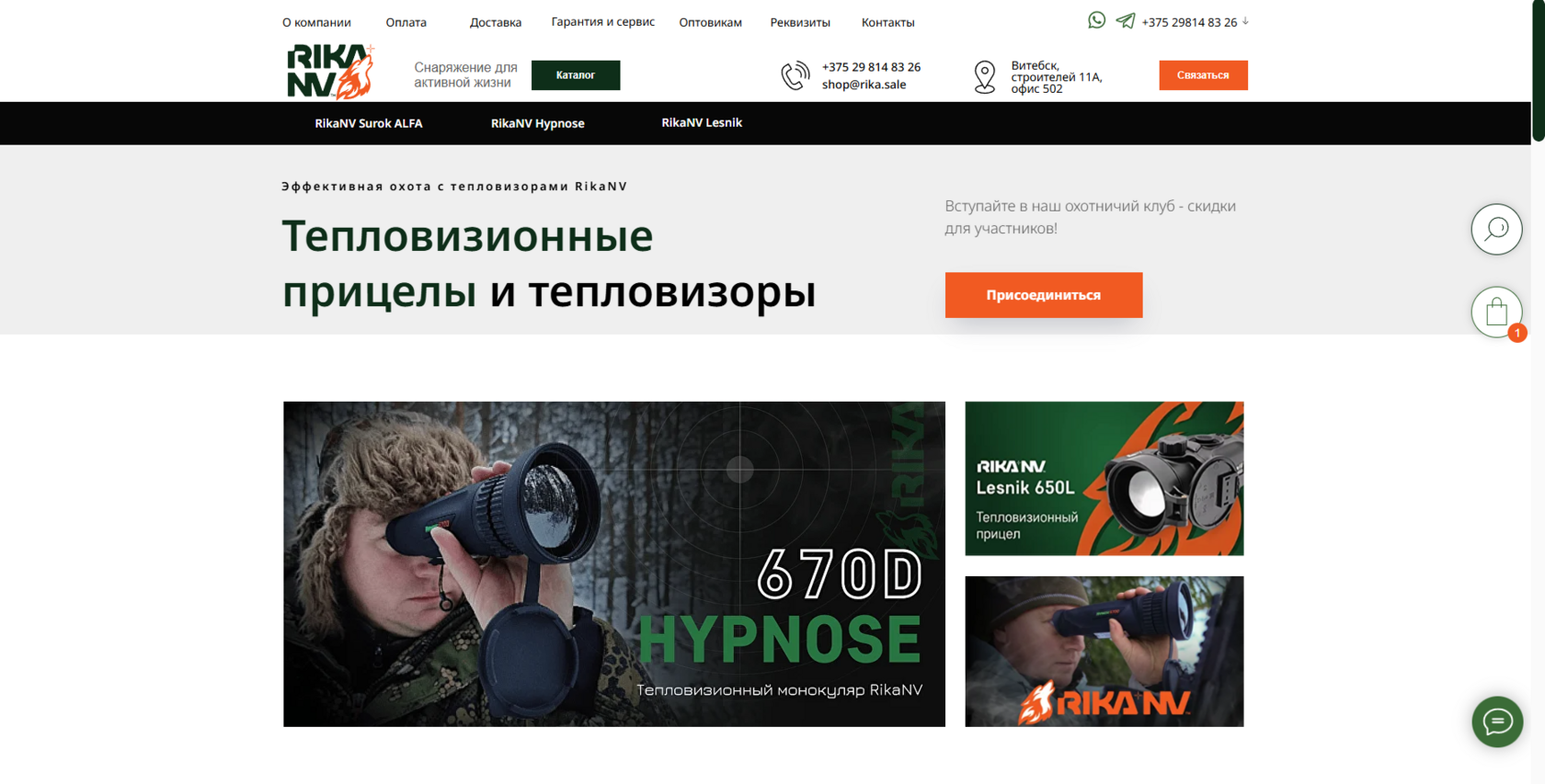Click the cart item count badge
This screenshot has height=784, width=1545.
(x=1517, y=334)
